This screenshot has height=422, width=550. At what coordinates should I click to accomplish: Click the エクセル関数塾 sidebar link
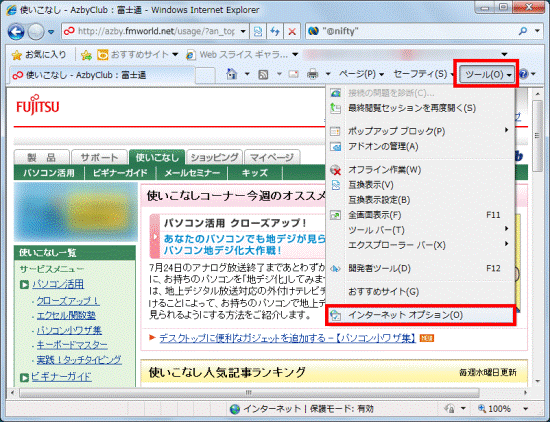[66, 315]
